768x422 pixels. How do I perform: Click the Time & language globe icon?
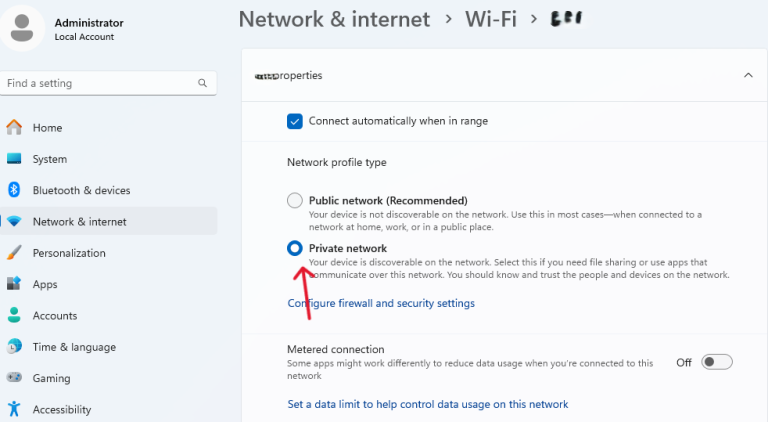click(14, 347)
